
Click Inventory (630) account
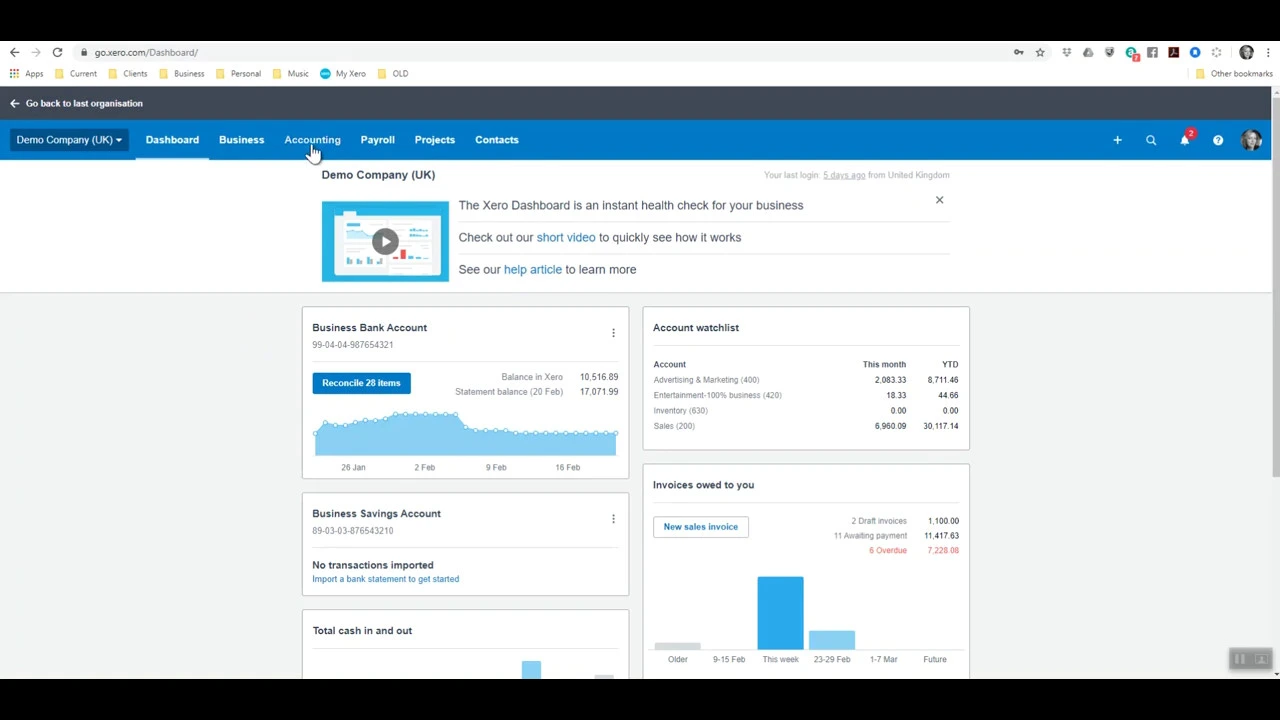(x=680, y=411)
